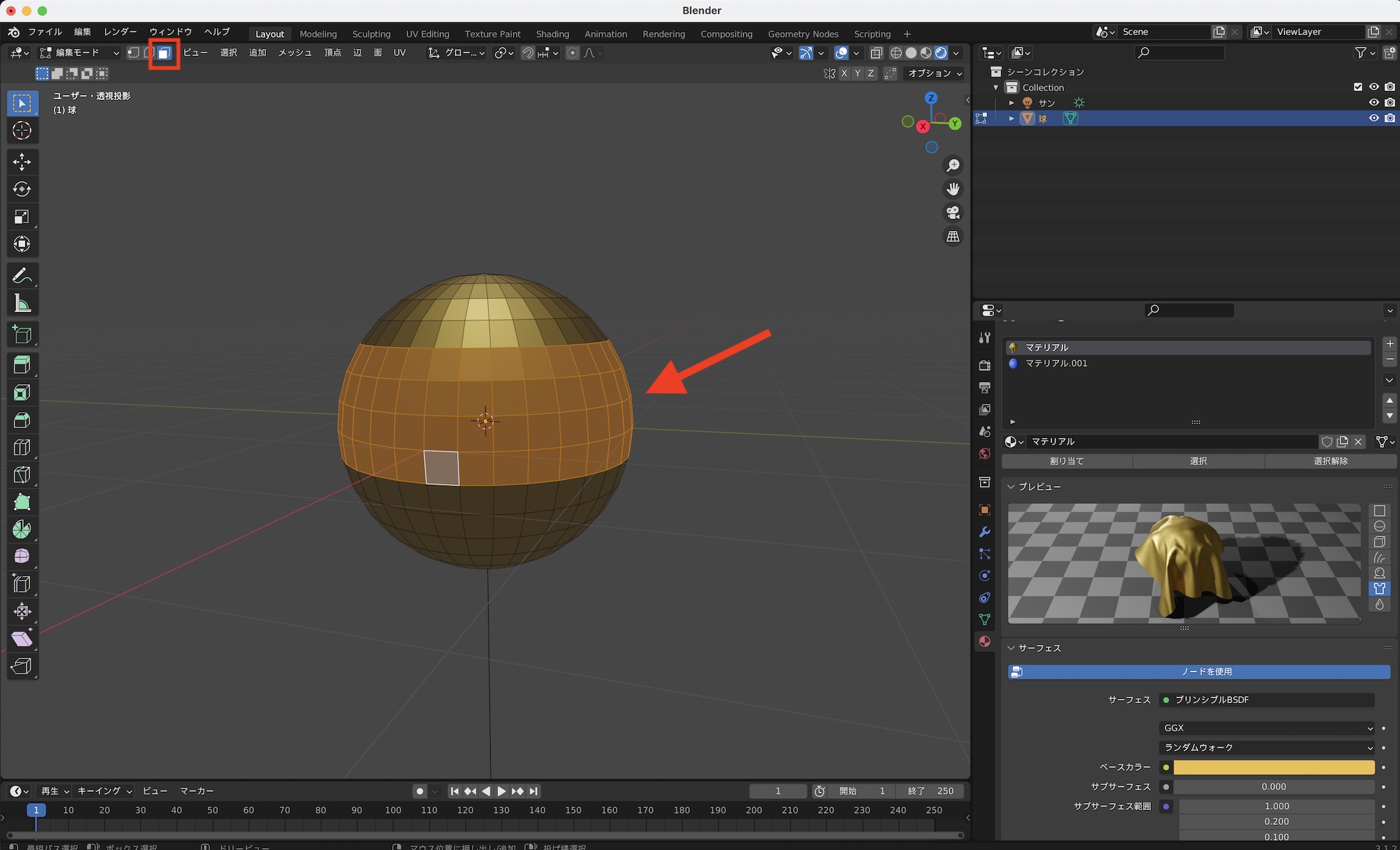Image resolution: width=1400 pixels, height=850 pixels.
Task: Open the GGX distribution dropdown
Action: point(1266,728)
